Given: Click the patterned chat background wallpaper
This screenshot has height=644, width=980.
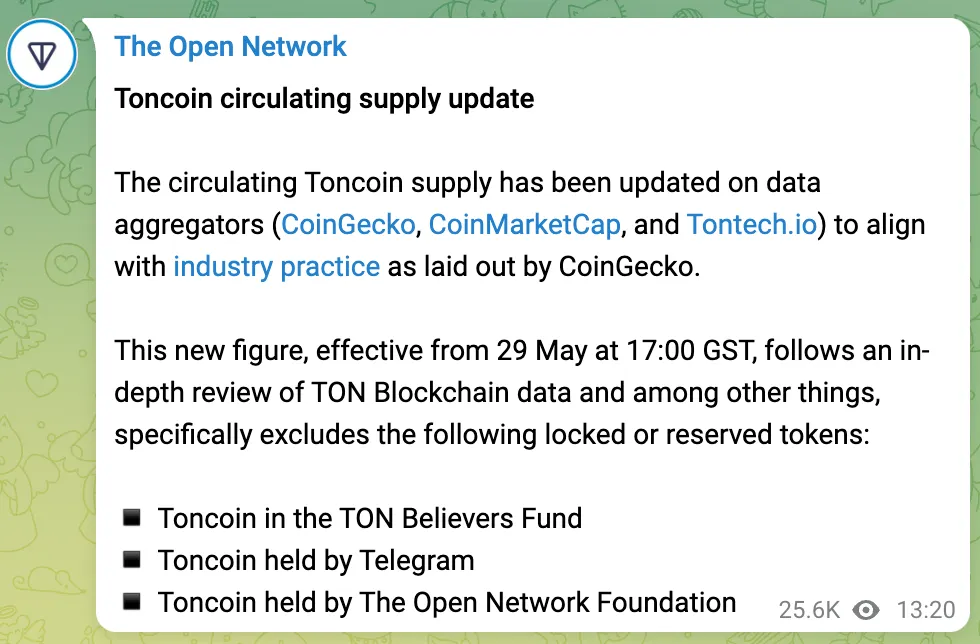Looking at the screenshot, I should (x=45, y=400).
